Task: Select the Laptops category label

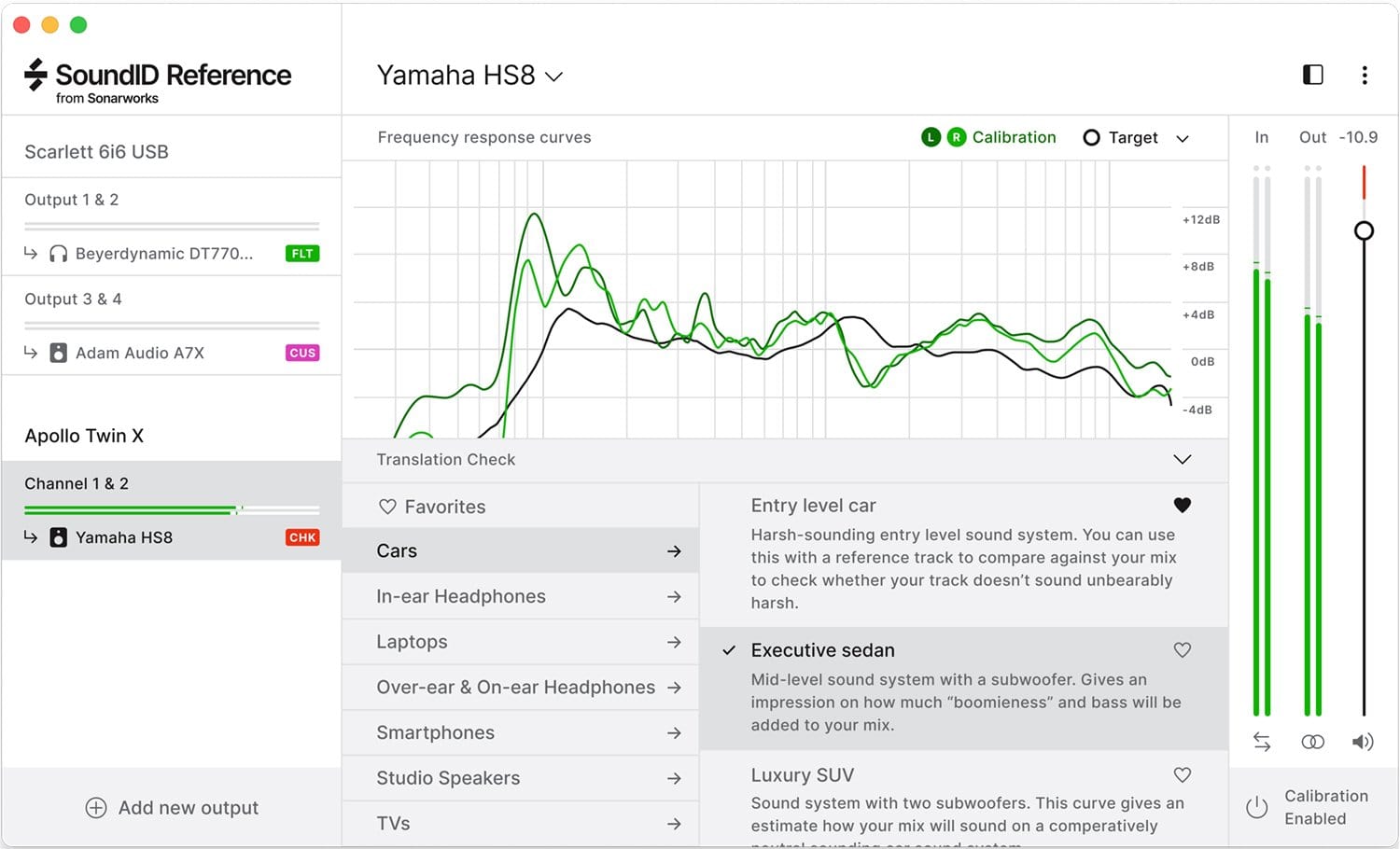Action: pyautogui.click(x=412, y=642)
